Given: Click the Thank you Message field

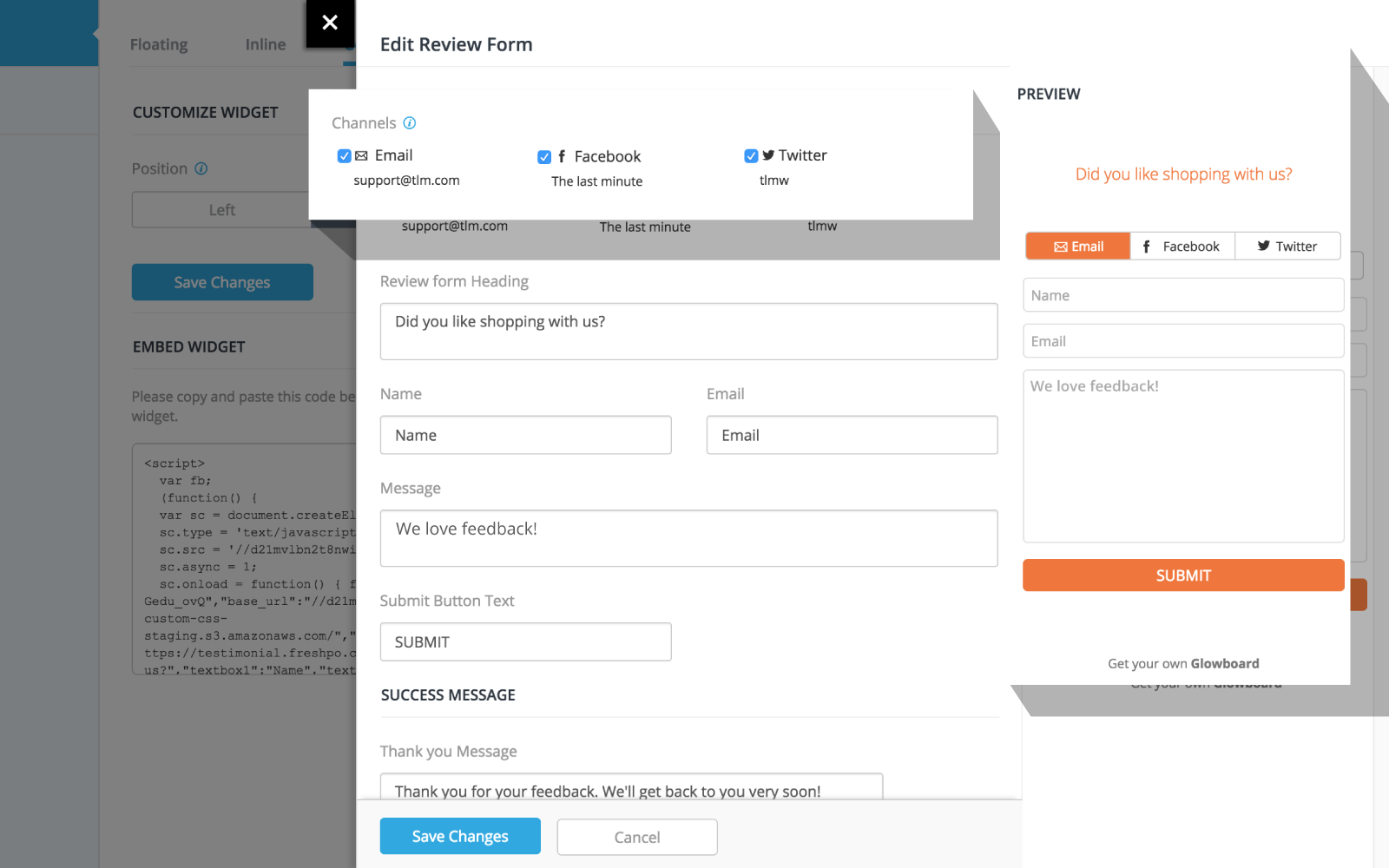Looking at the screenshot, I should (x=631, y=786).
